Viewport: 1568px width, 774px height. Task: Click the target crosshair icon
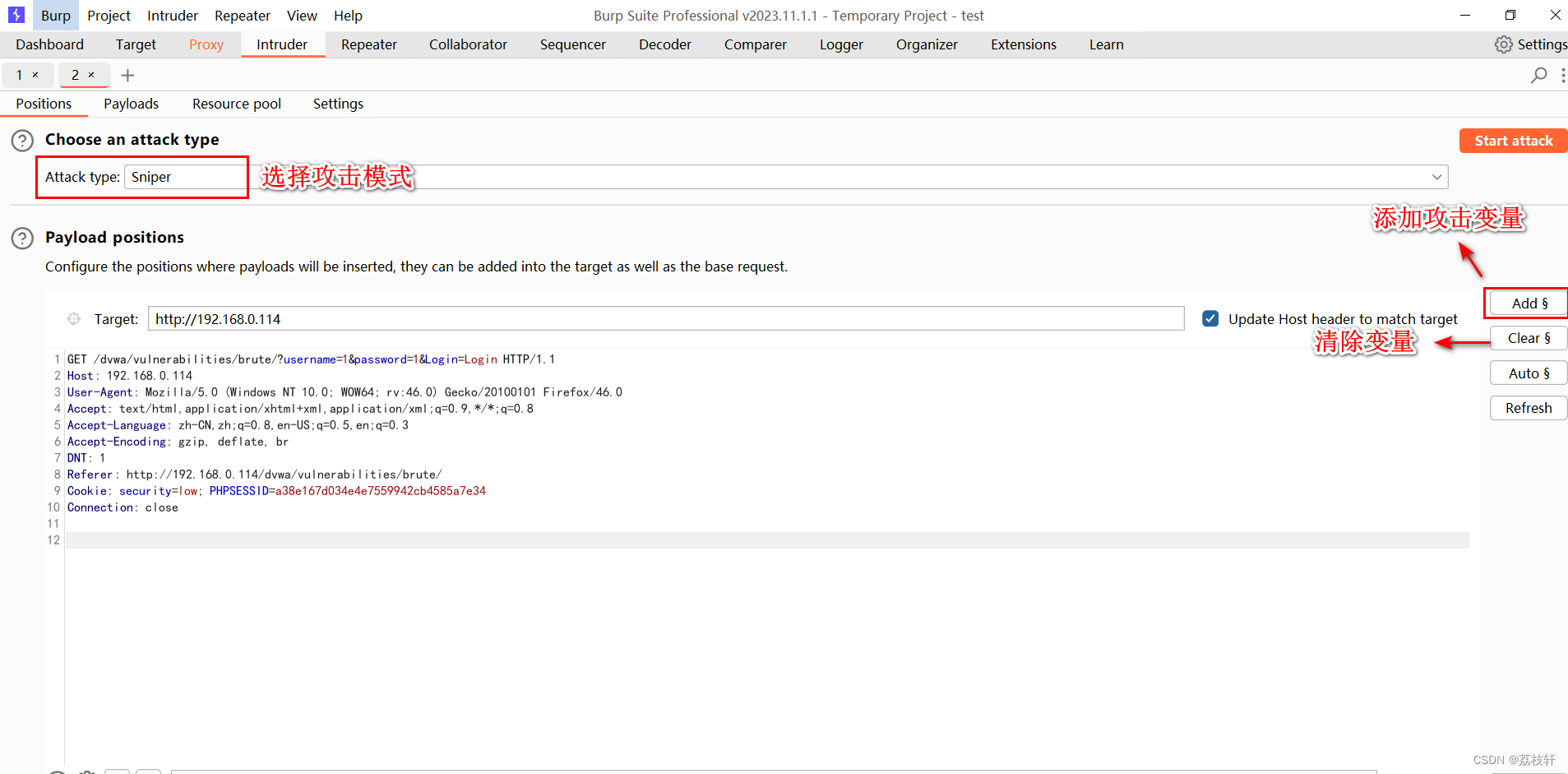(x=74, y=319)
